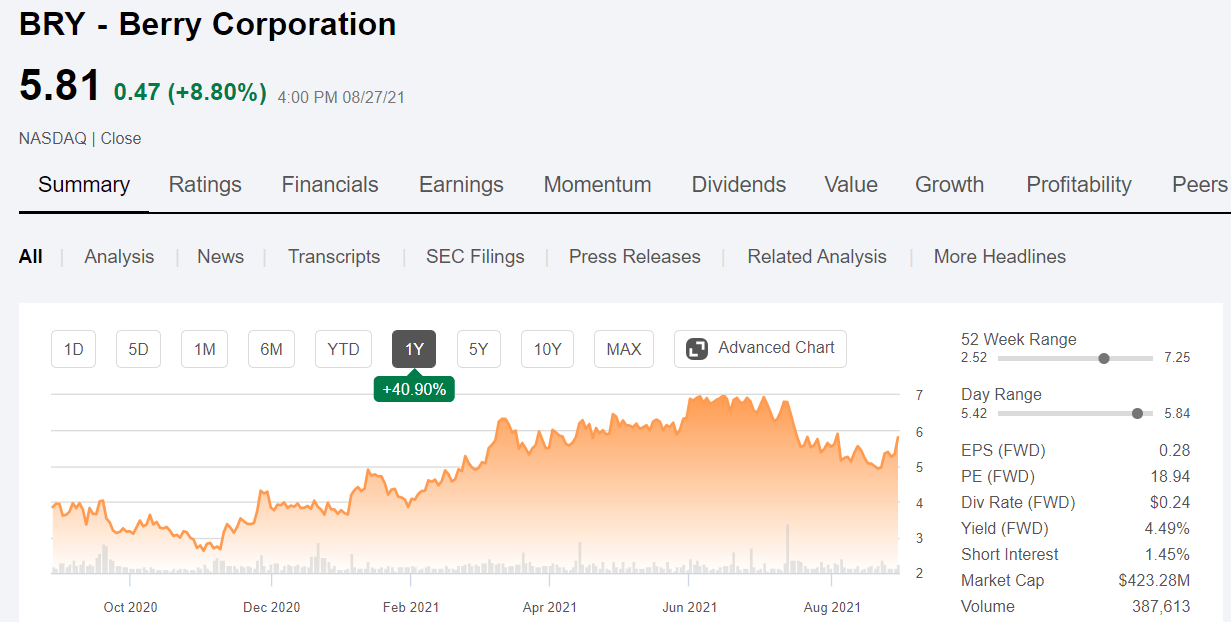
Task: Select the 5D chart range button
Action: (x=137, y=348)
